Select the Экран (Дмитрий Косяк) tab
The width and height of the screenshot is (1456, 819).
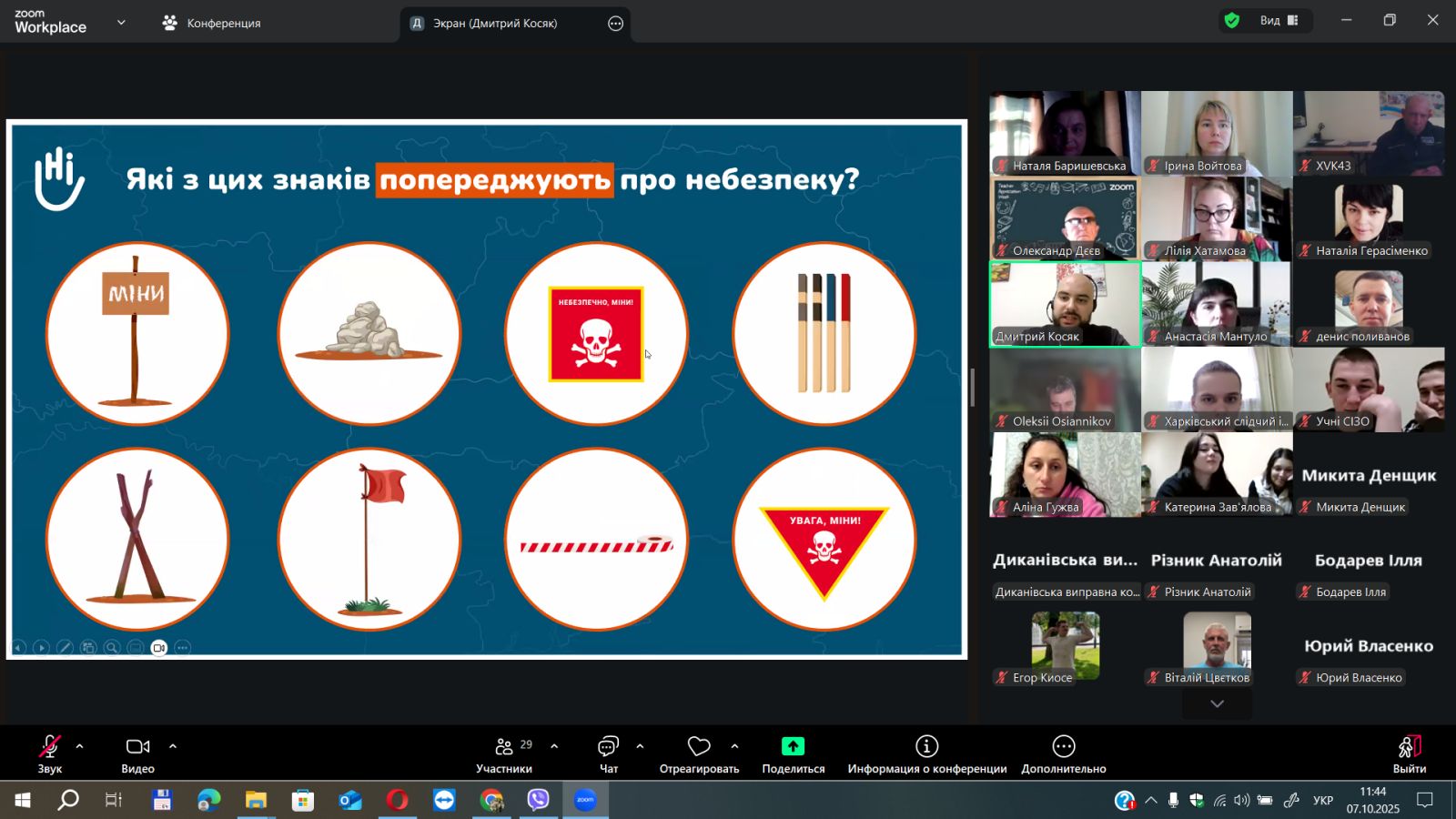(495, 24)
